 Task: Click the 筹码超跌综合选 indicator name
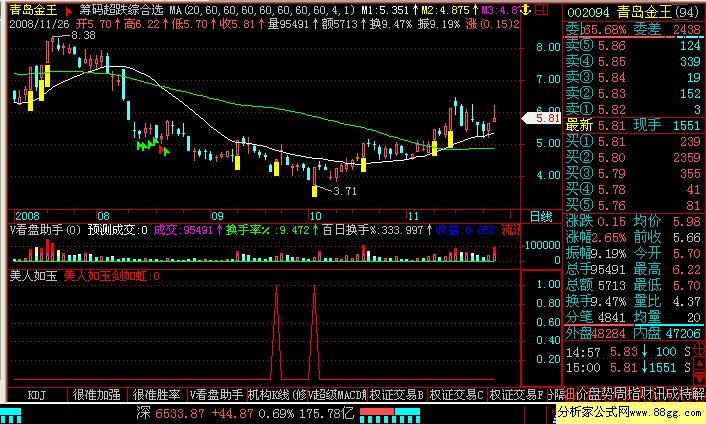pos(121,10)
